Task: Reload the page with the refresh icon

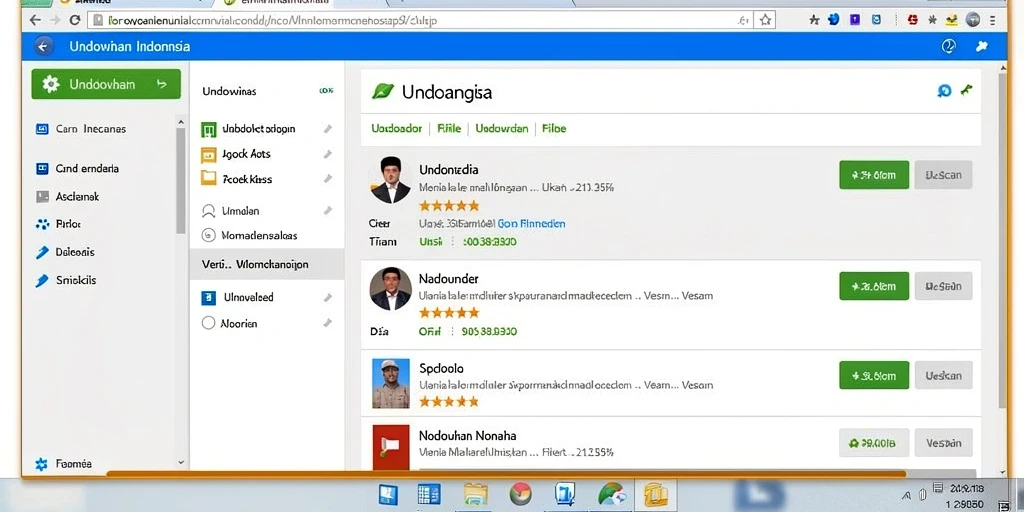Action: tap(74, 20)
